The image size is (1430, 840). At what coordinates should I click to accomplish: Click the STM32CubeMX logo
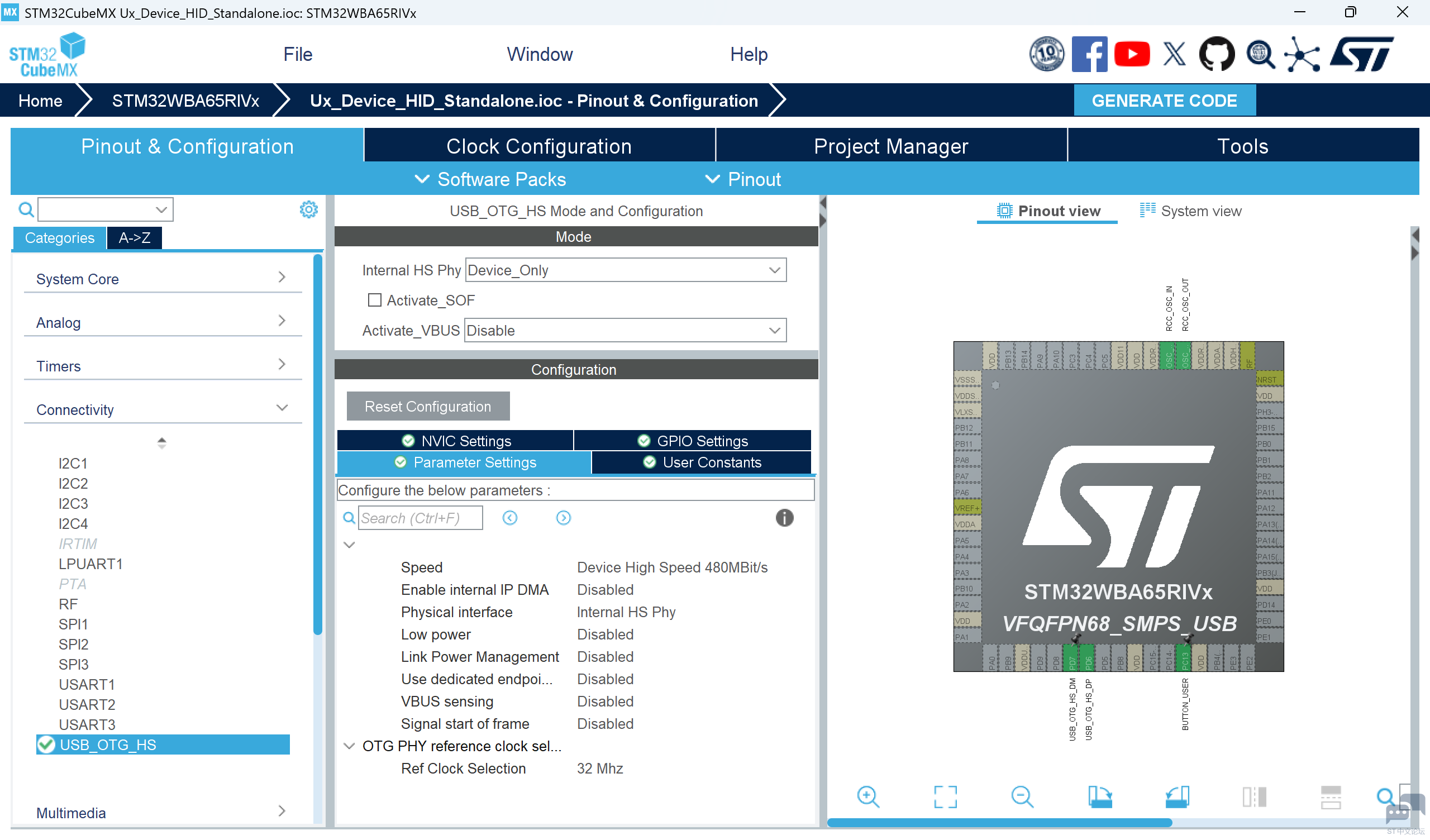47,55
